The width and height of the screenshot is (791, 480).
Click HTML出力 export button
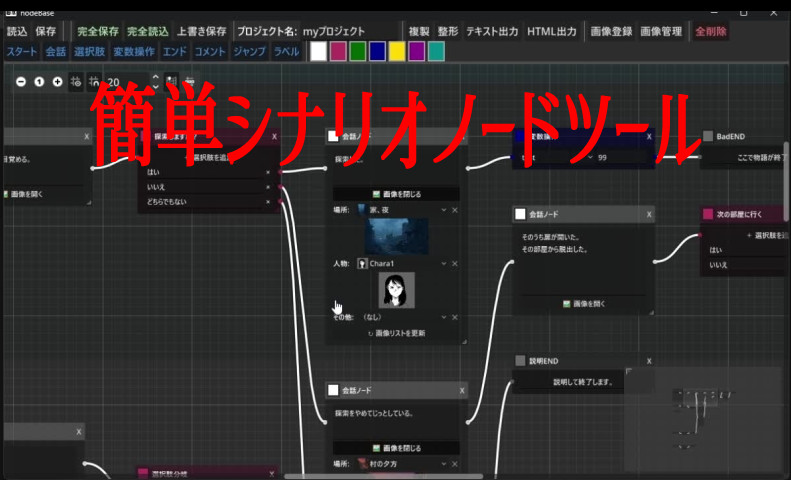[552, 31]
